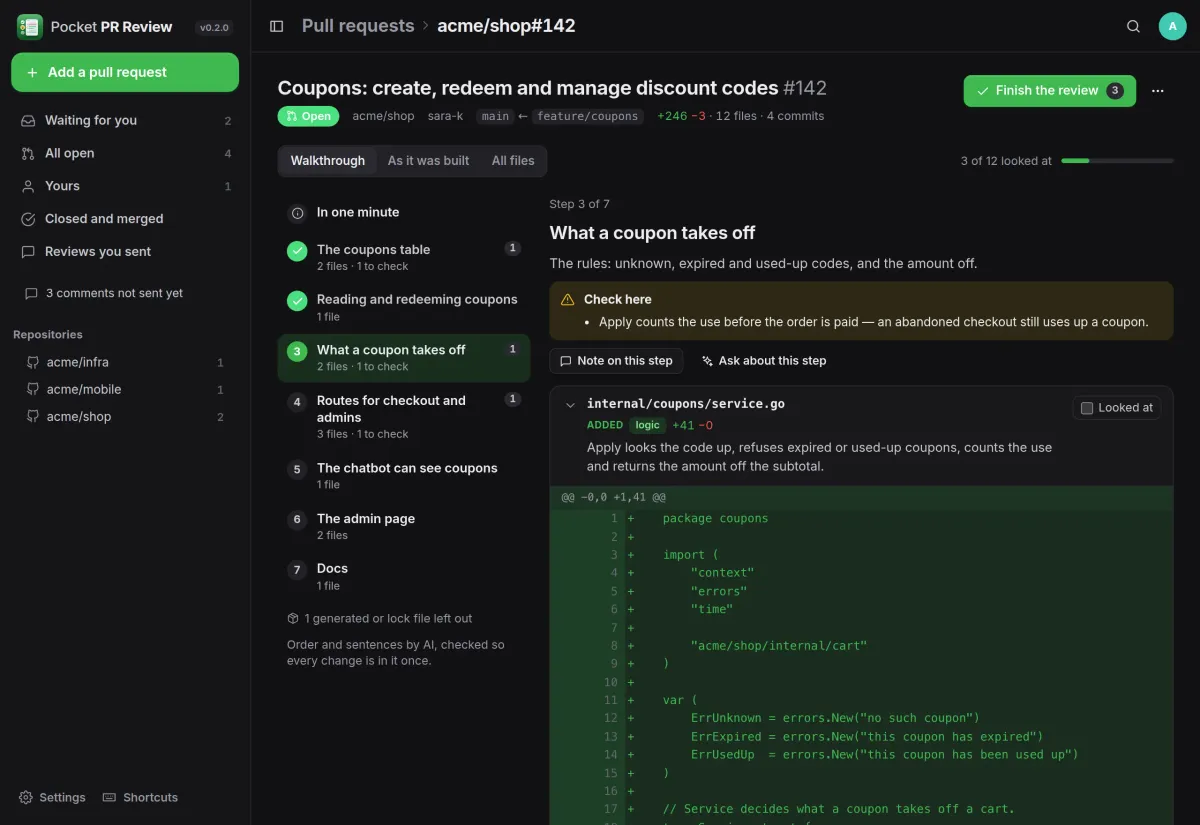
Task: Click the +246 additions count
Action: (672, 116)
